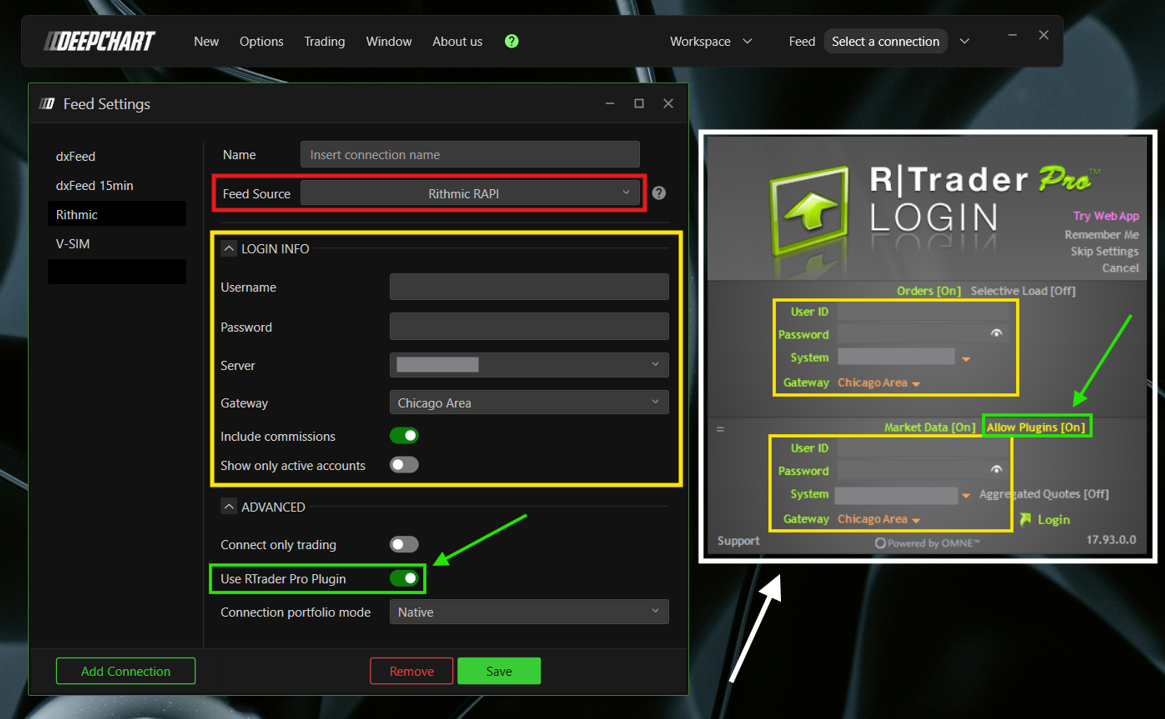The width and height of the screenshot is (1165, 719).
Task: Click Support link in RTrader Pro
Action: click(x=739, y=541)
